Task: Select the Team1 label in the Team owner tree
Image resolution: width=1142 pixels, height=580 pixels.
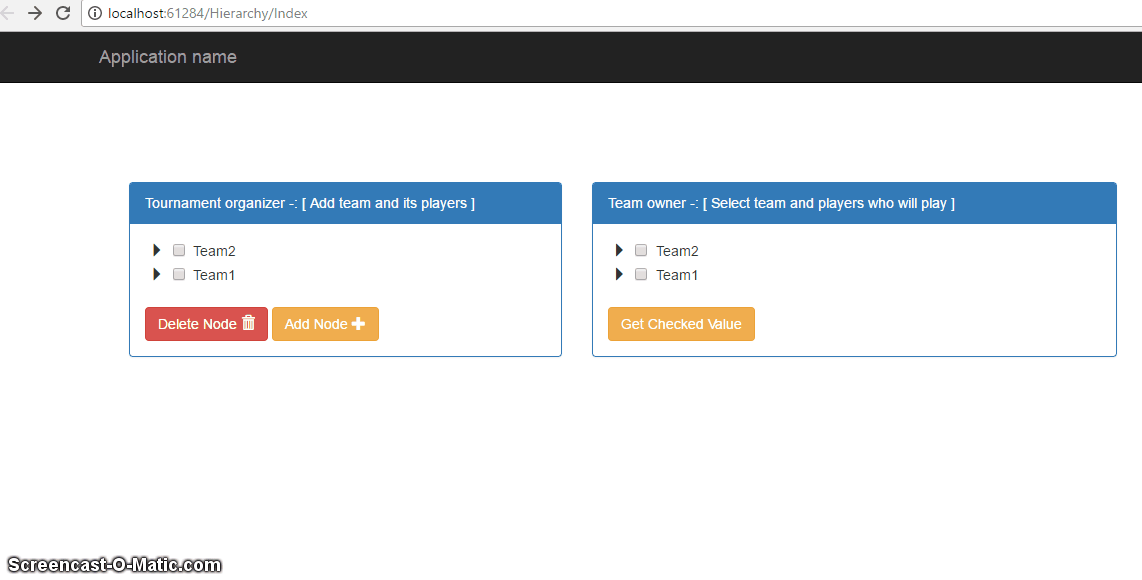Action: click(x=677, y=275)
